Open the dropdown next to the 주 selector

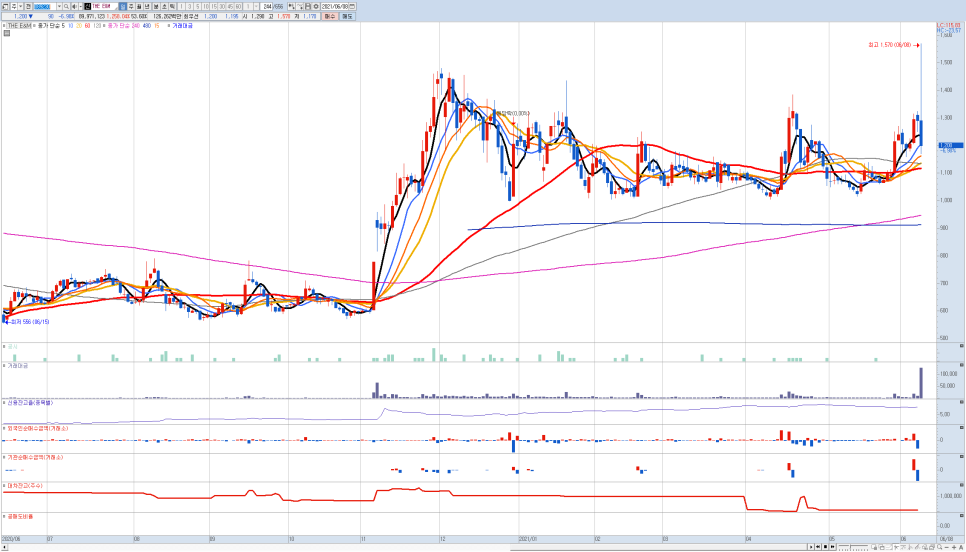(x=21, y=6)
